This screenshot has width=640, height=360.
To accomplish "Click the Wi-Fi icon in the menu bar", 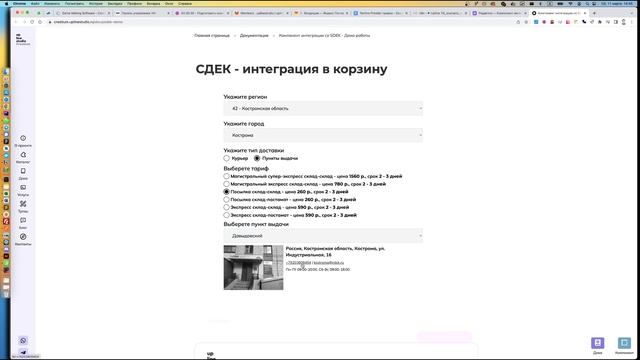I will pos(571,4).
